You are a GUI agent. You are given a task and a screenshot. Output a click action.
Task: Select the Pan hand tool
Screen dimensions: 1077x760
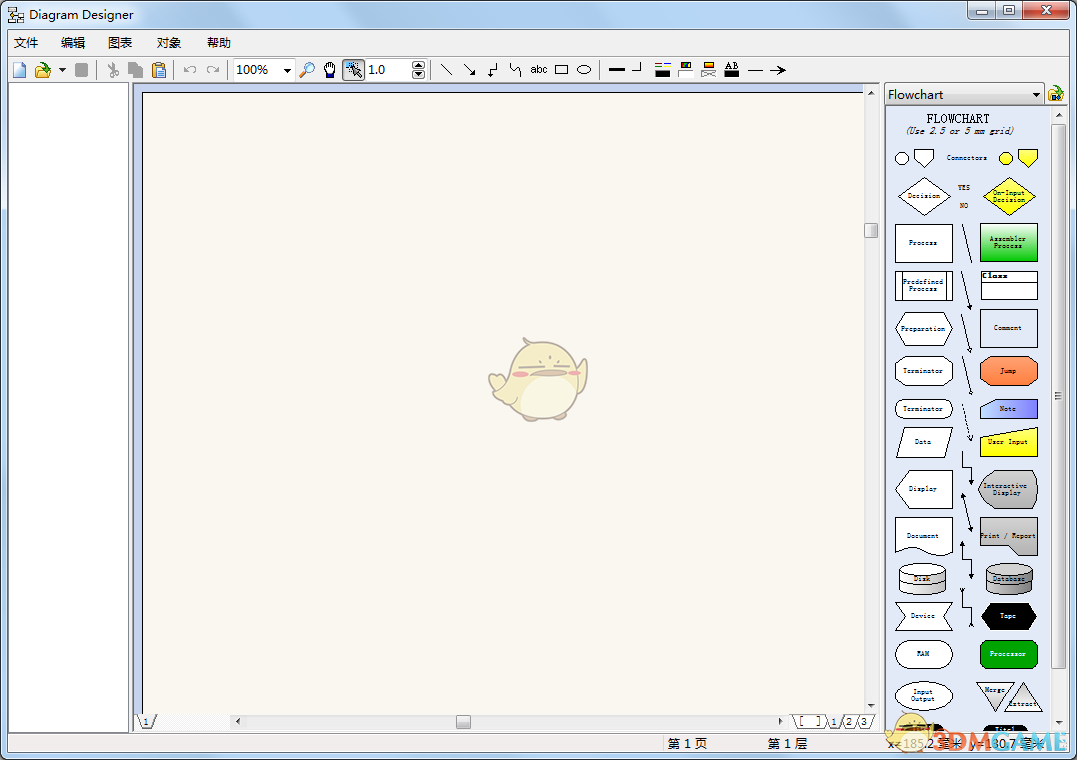pos(330,70)
